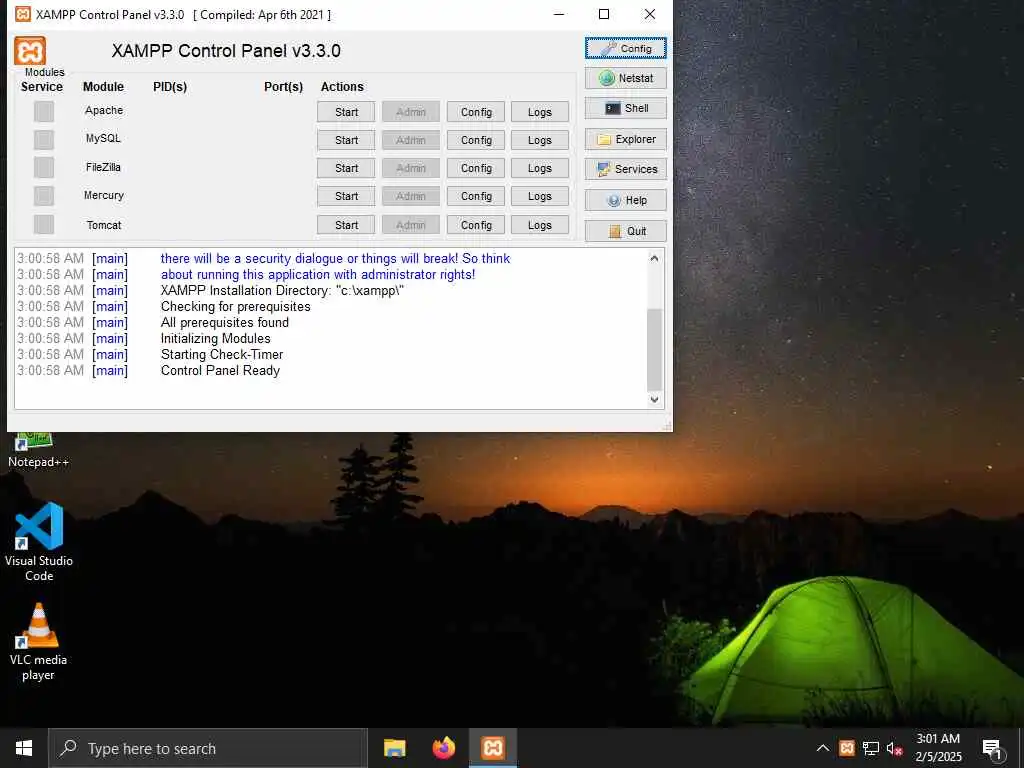Screen dimensions: 1024x768
Task: Click the MySQL Admin button
Action: [x=411, y=140]
